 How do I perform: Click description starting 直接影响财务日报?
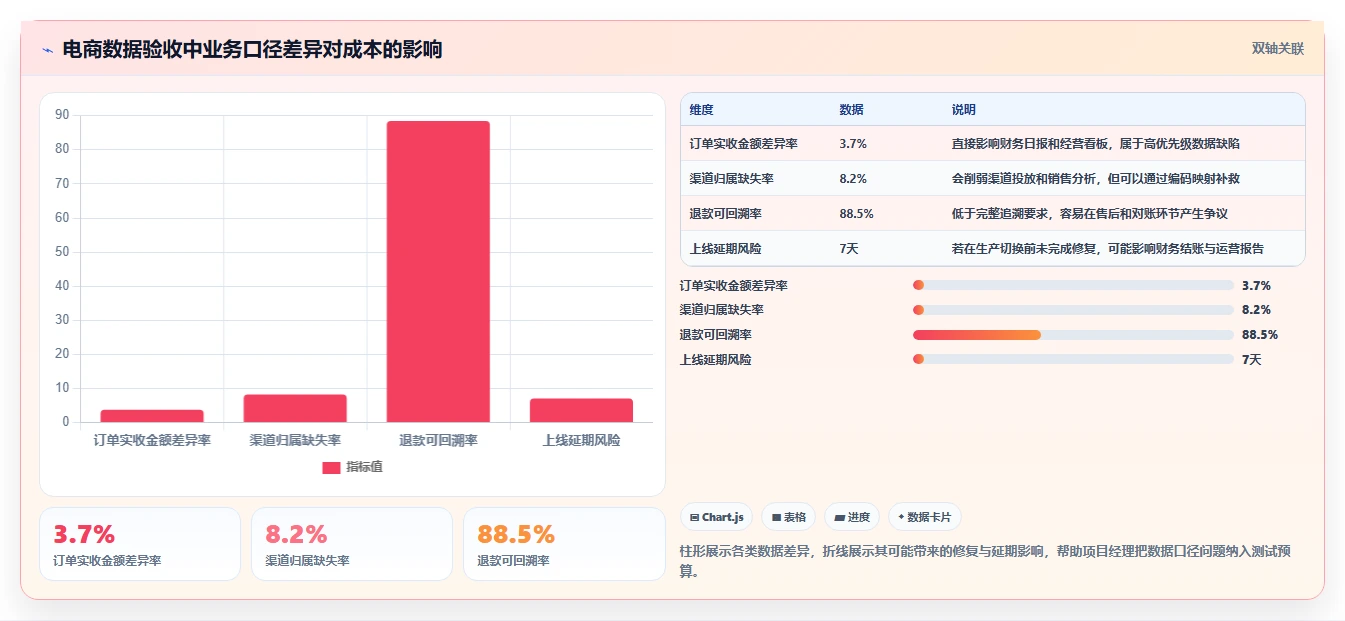click(x=1096, y=144)
